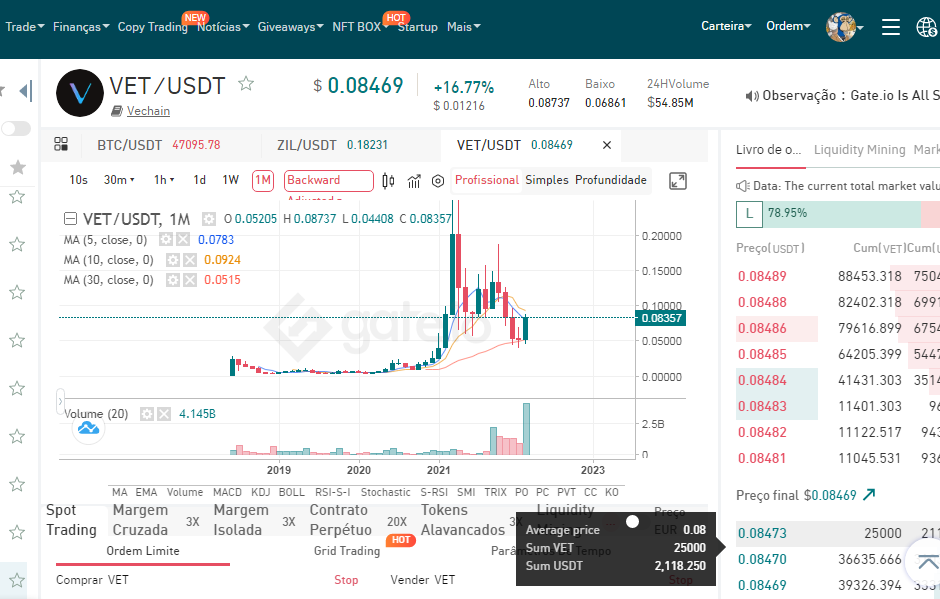Click the filled favorites star in sidebar
The width and height of the screenshot is (940, 599).
click(18, 167)
